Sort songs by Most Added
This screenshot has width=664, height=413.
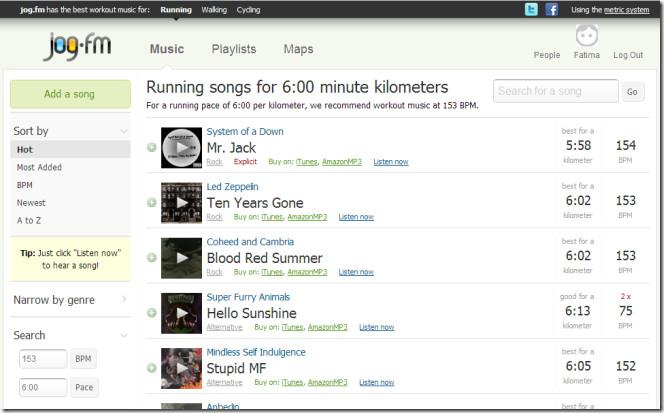(x=39, y=167)
